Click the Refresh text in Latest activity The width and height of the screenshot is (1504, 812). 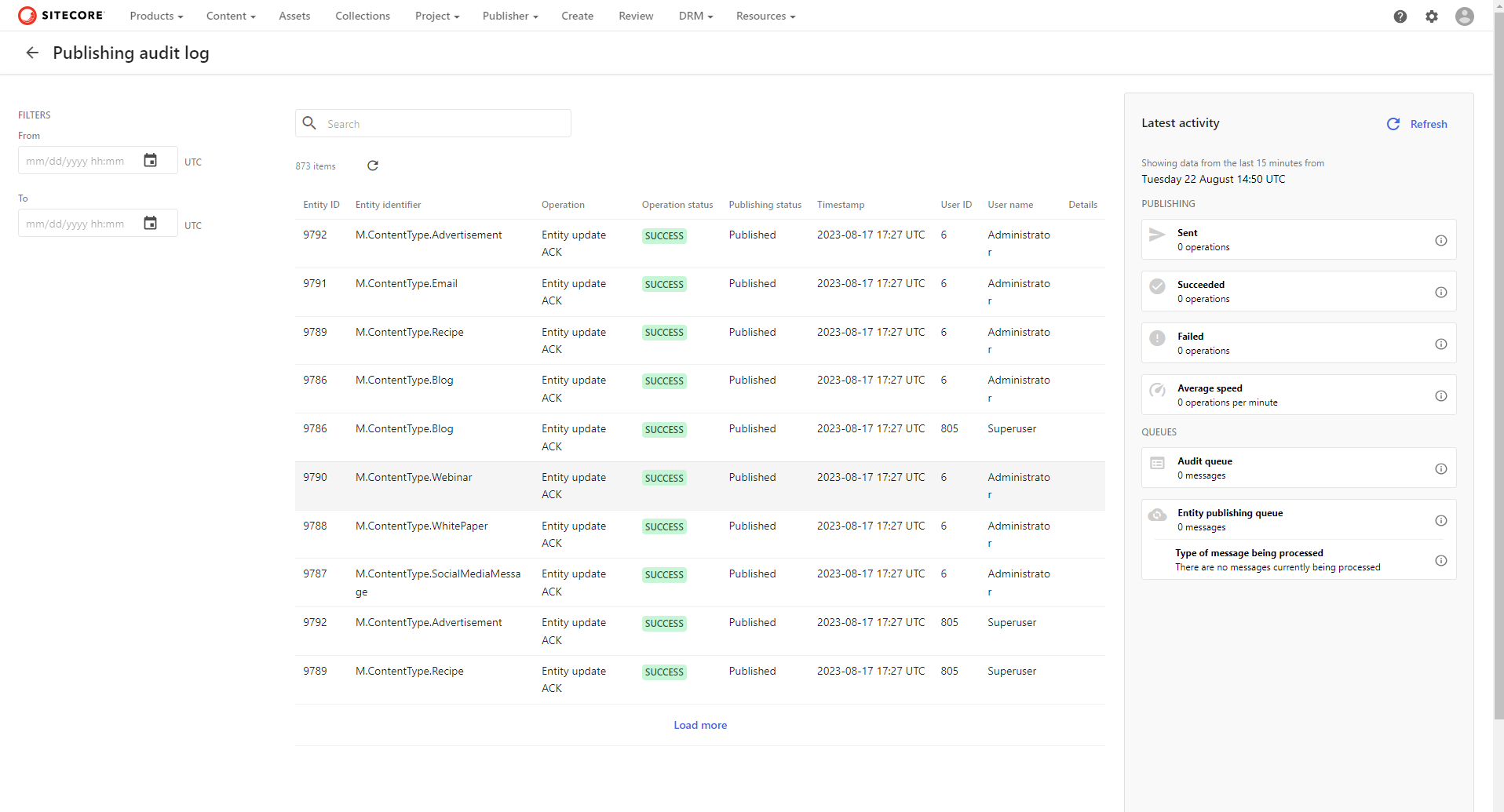click(x=1429, y=124)
